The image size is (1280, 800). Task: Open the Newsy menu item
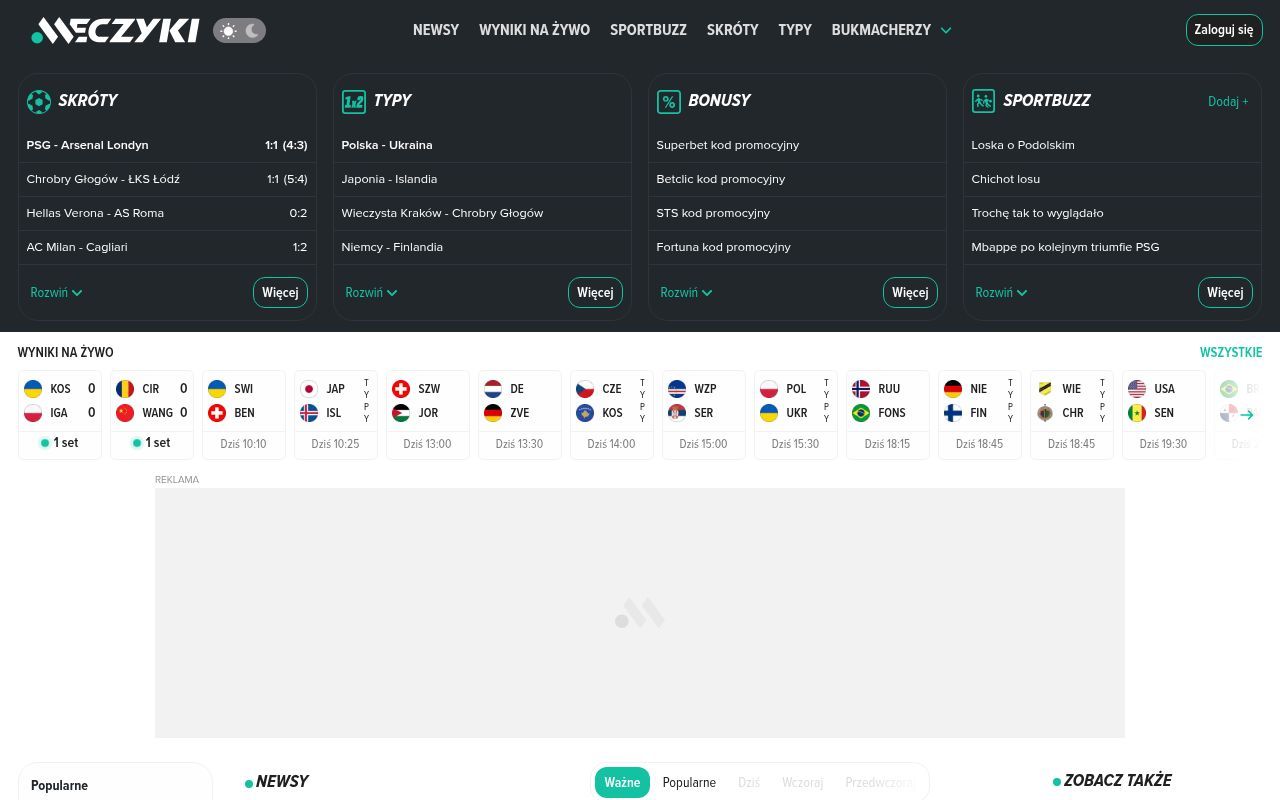coord(436,30)
